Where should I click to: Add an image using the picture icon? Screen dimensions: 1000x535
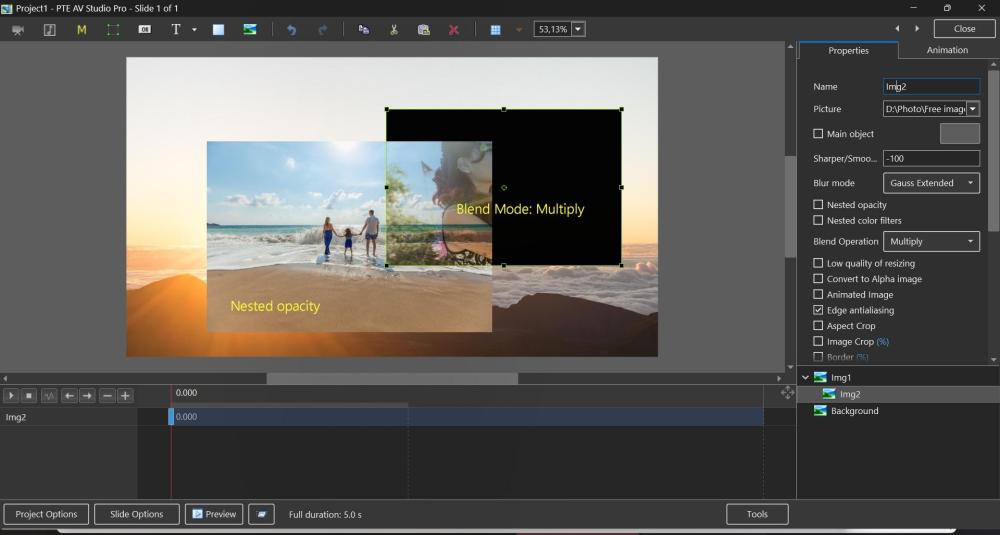pyautogui.click(x=250, y=30)
